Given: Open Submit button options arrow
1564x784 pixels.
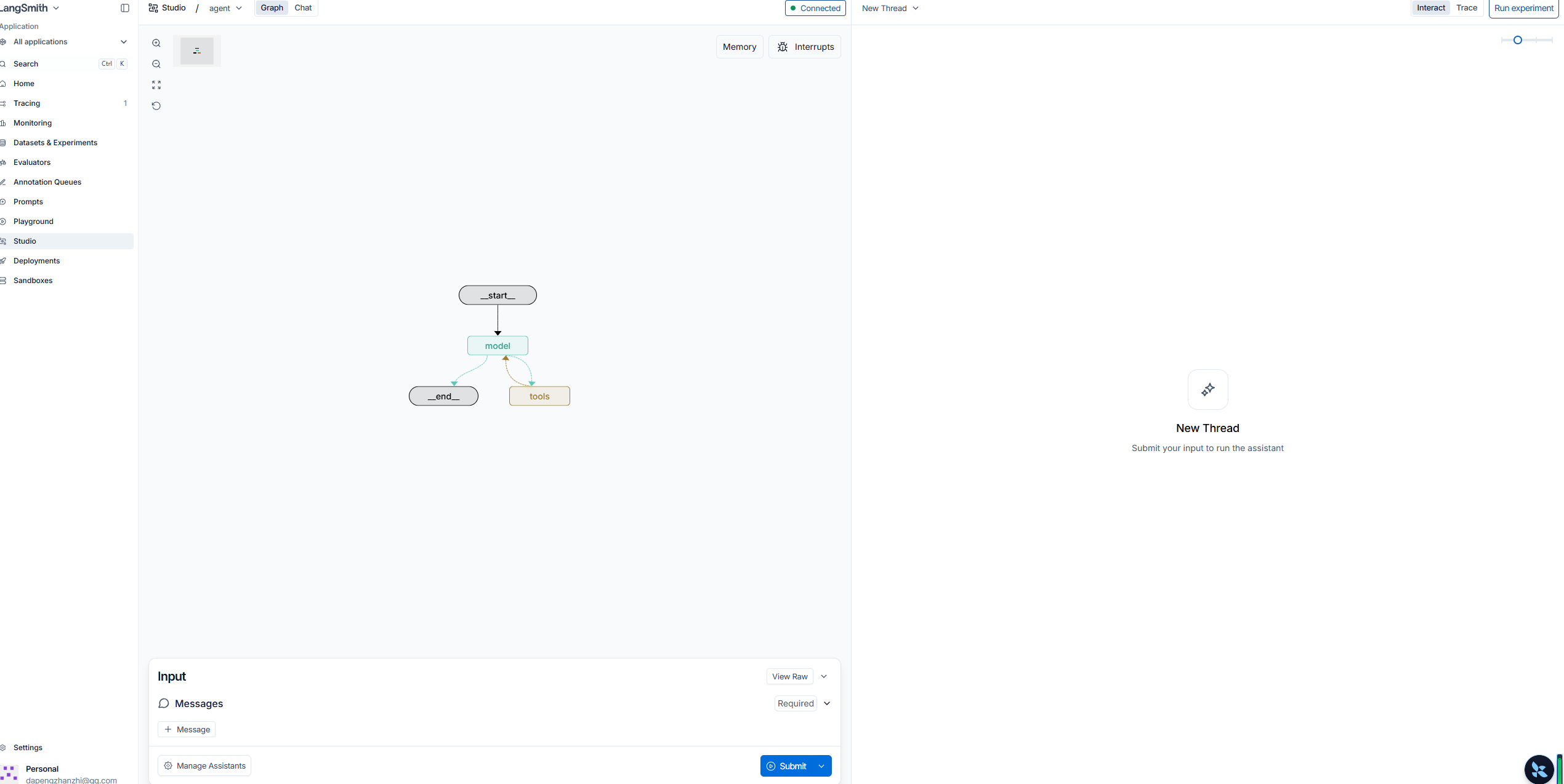Looking at the screenshot, I should [x=821, y=766].
